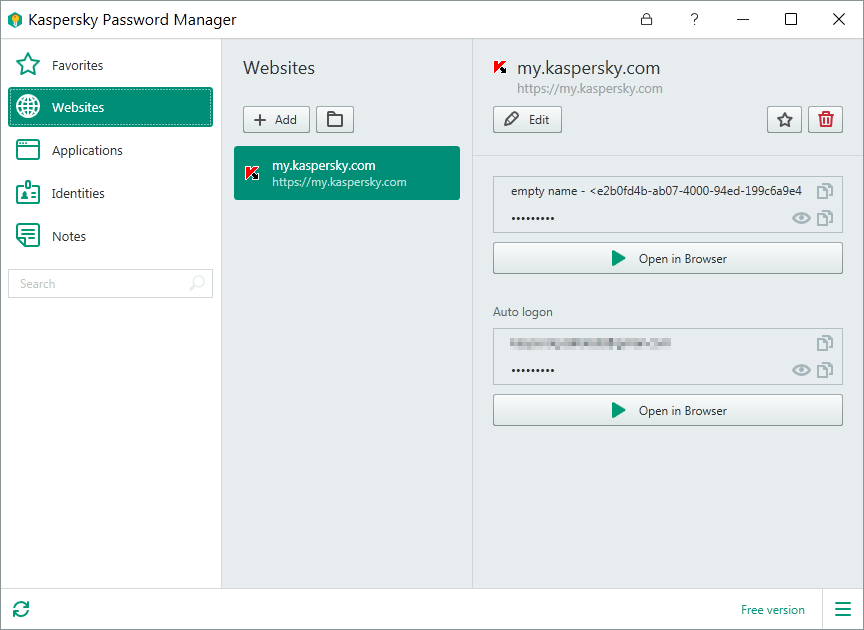
Task: Open the Free version link
Action: point(772,609)
